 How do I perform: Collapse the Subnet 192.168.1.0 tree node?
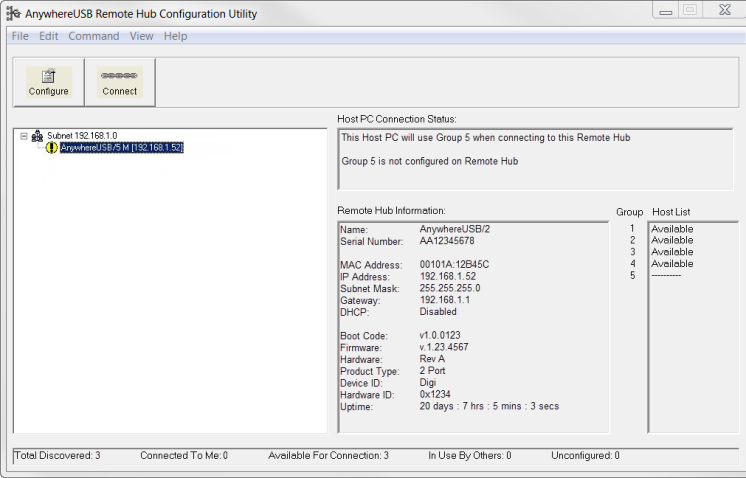(24, 136)
